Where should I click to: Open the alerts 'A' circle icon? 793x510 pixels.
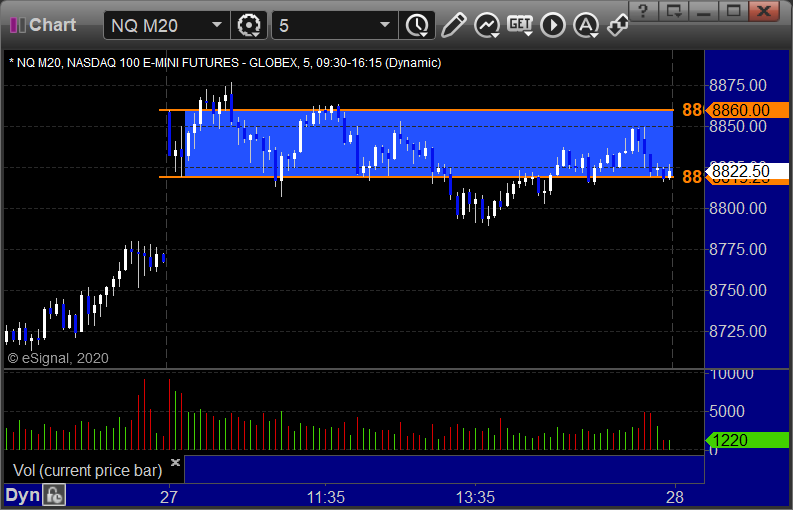coord(586,25)
